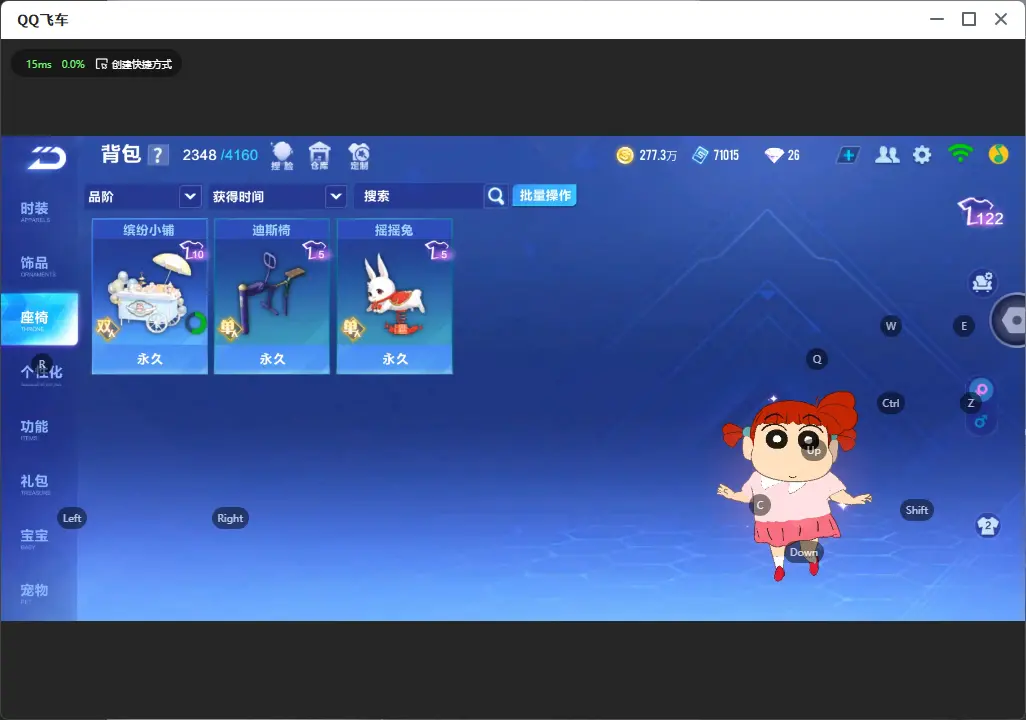The width and height of the screenshot is (1026, 720).
Task: Open the 仓库 warehouse icon
Action: (x=319, y=156)
